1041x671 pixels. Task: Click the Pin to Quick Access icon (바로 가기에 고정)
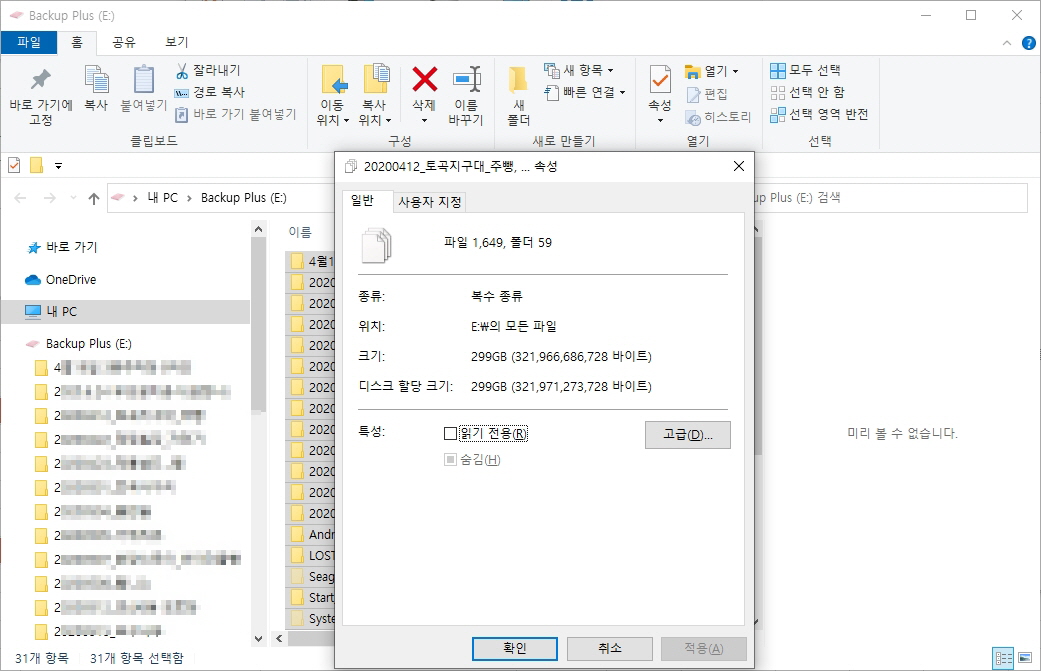coord(40,96)
